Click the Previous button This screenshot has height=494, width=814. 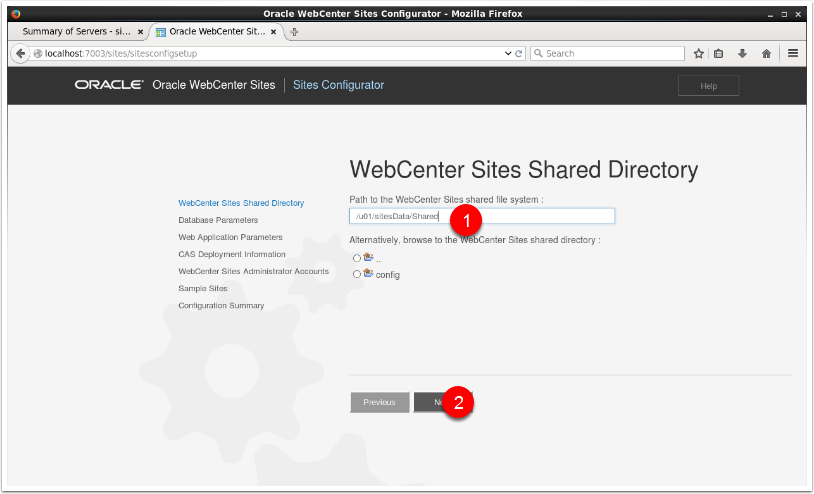(379, 402)
